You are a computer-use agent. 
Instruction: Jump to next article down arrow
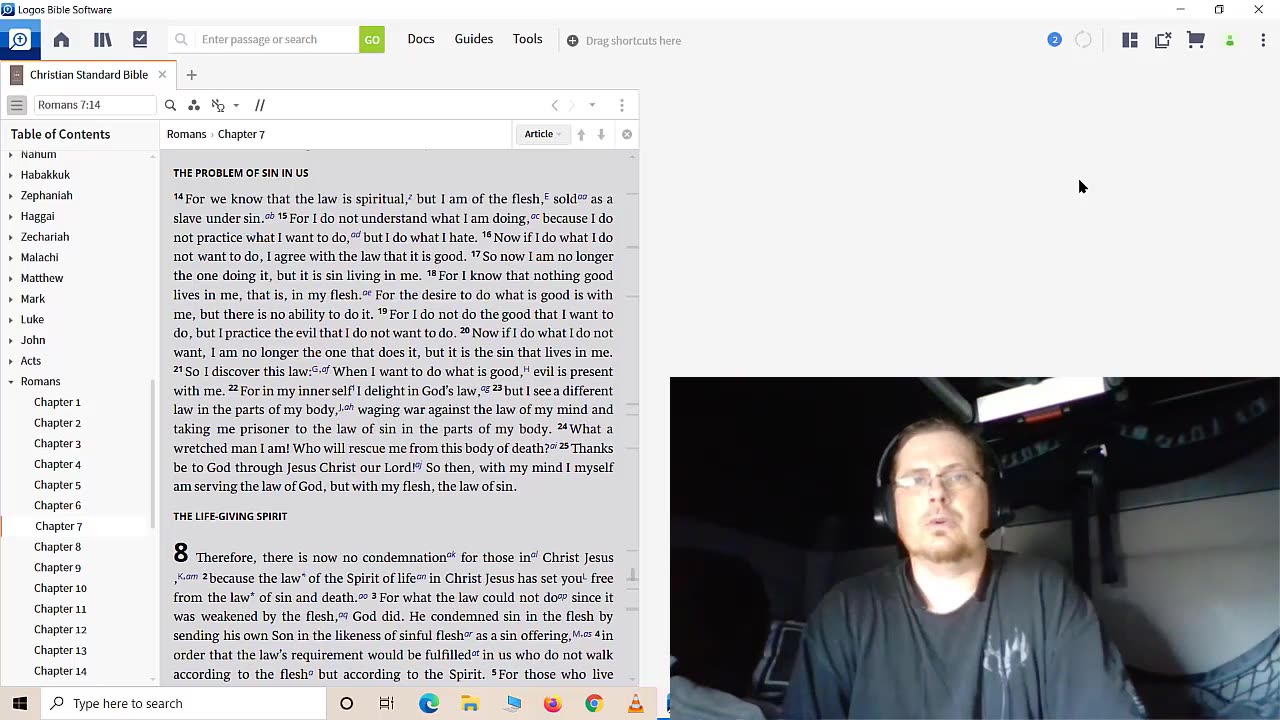(x=601, y=134)
